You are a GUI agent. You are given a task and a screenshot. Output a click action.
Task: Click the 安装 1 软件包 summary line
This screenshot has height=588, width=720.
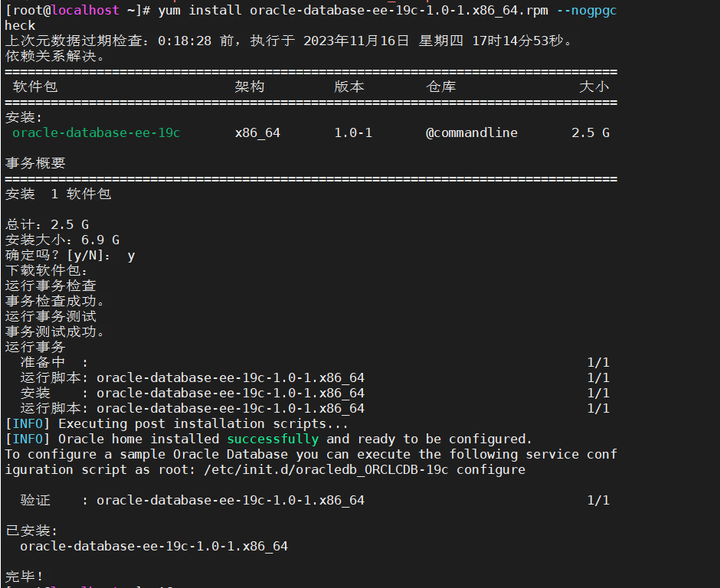[58, 194]
